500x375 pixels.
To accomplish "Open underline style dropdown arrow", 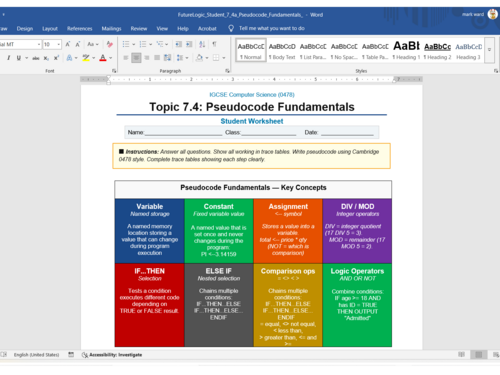I will pos(26,58).
